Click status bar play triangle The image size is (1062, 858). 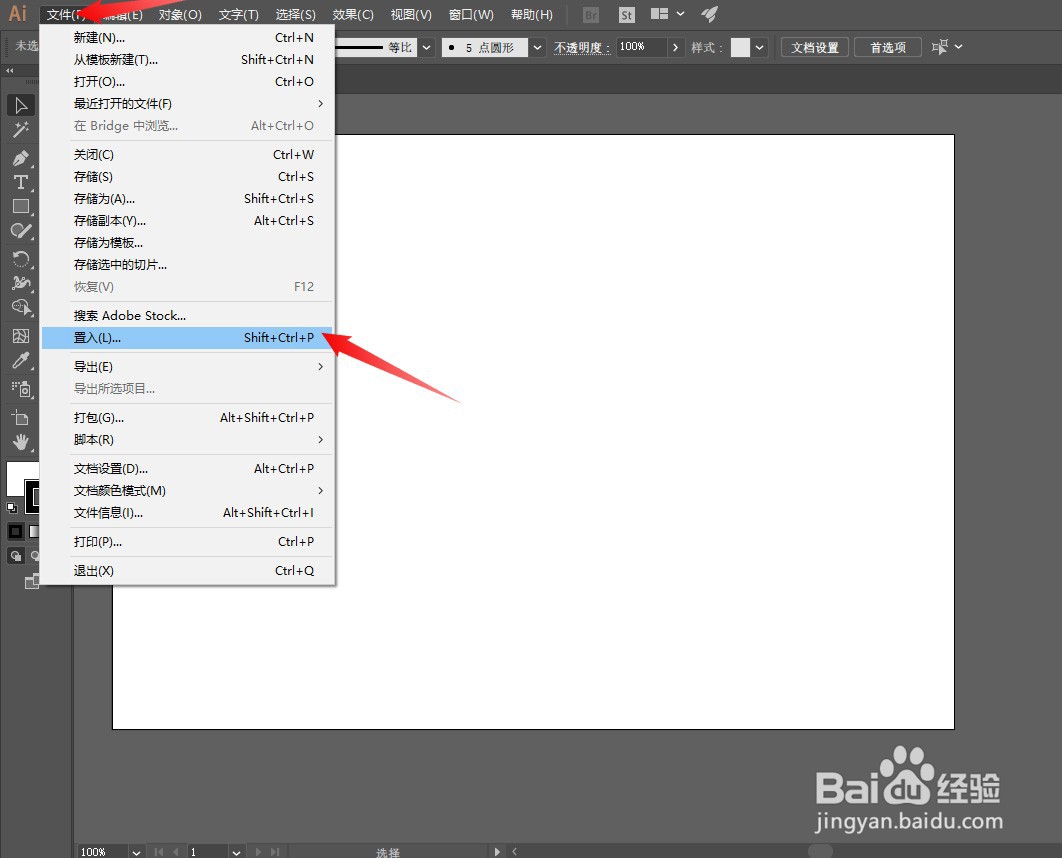[497, 851]
